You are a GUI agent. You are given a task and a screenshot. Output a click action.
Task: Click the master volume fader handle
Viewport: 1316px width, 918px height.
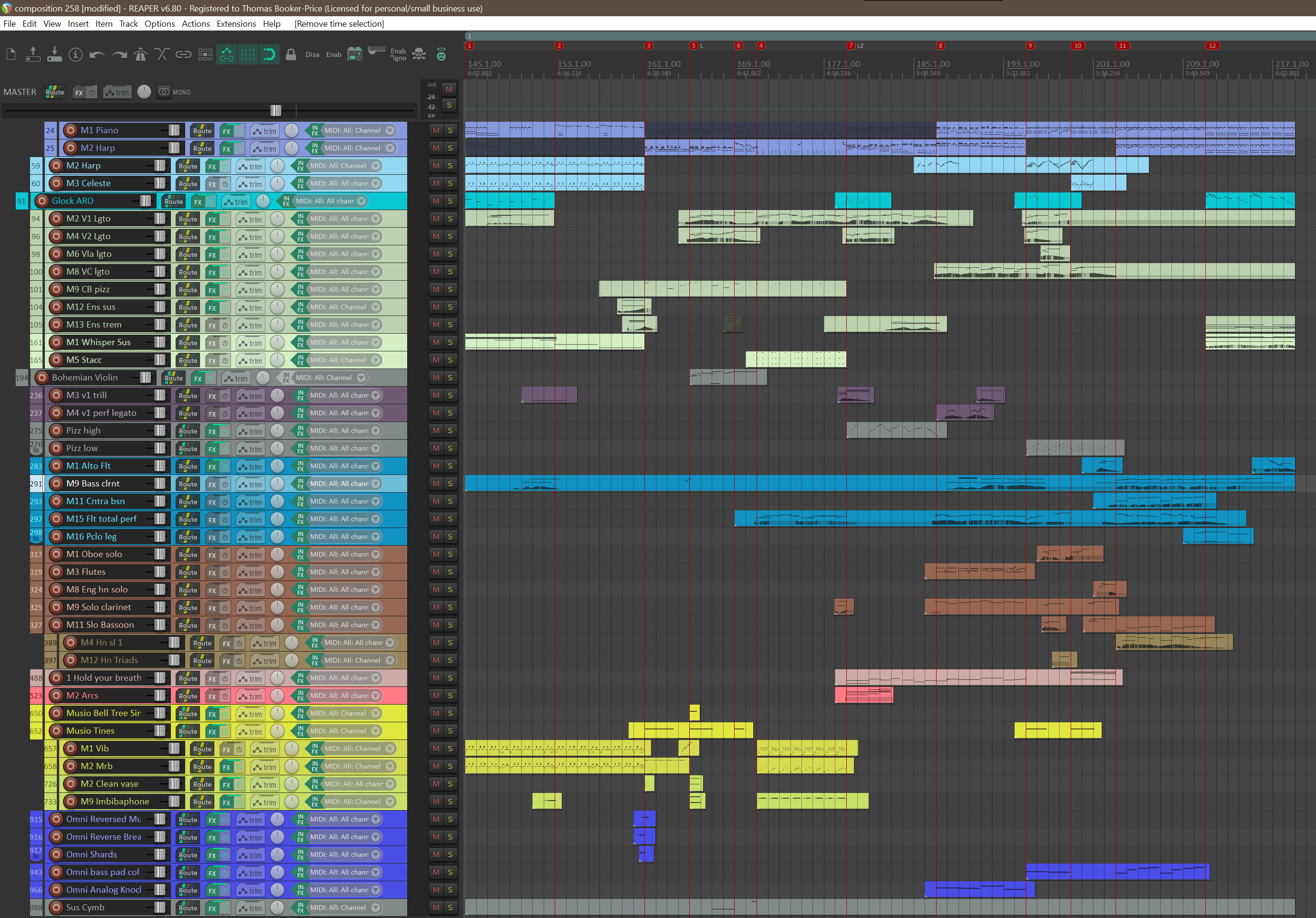pyautogui.click(x=276, y=110)
